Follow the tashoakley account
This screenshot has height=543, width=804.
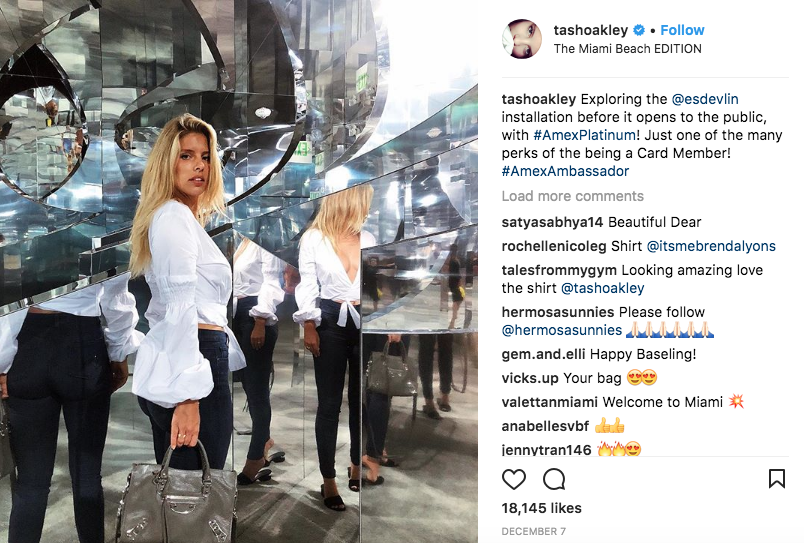pos(682,30)
